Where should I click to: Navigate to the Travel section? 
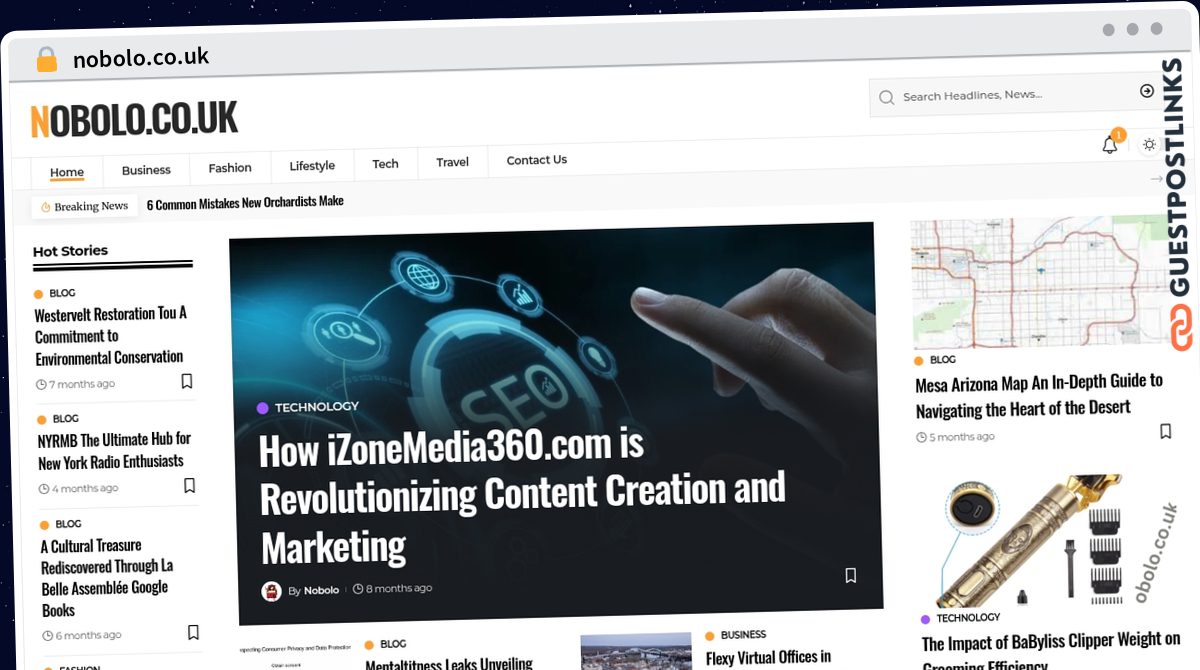pyautogui.click(x=452, y=162)
